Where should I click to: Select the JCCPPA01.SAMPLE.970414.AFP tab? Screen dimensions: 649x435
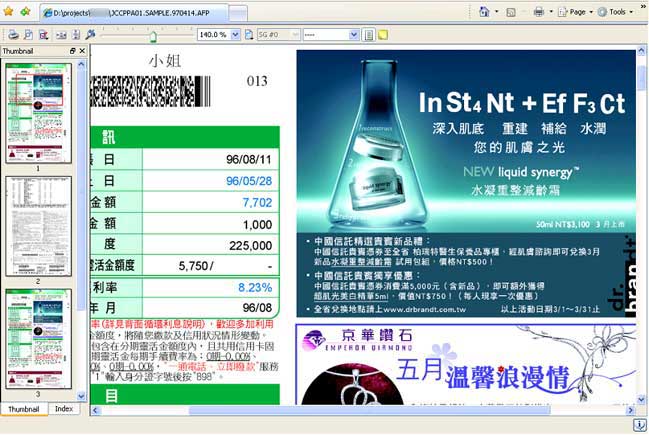[x=134, y=13]
